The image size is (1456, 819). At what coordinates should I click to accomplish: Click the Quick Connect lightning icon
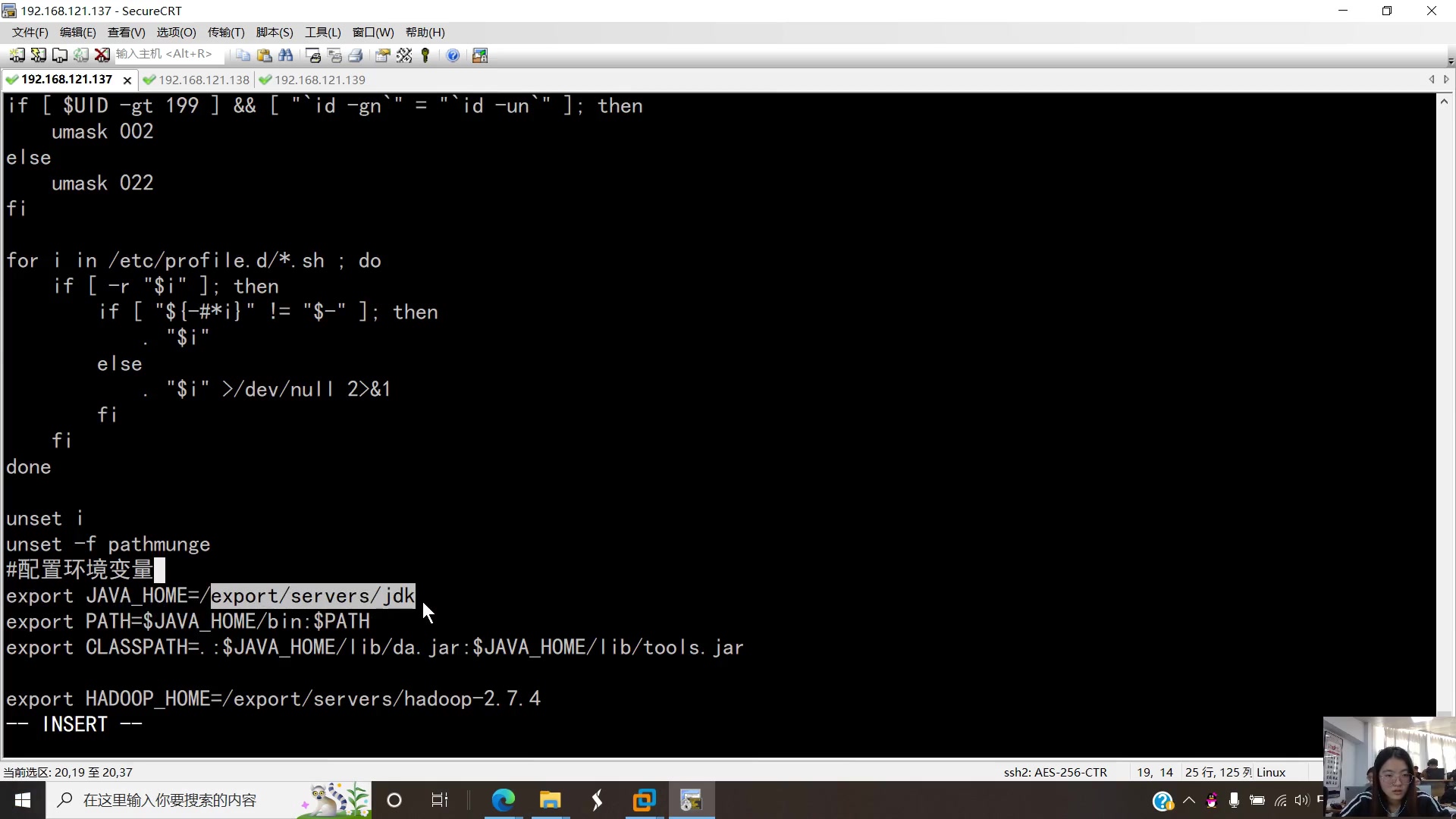pyautogui.click(x=38, y=55)
